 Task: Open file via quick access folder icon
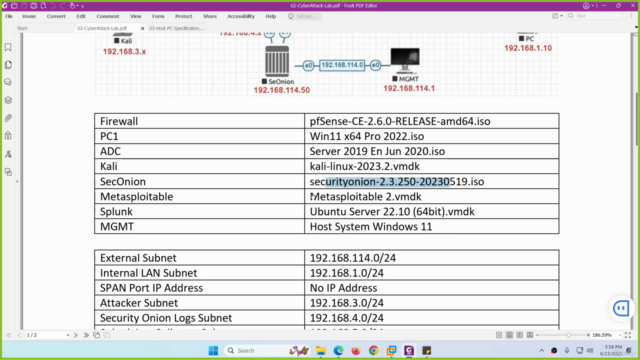click(14, 6)
